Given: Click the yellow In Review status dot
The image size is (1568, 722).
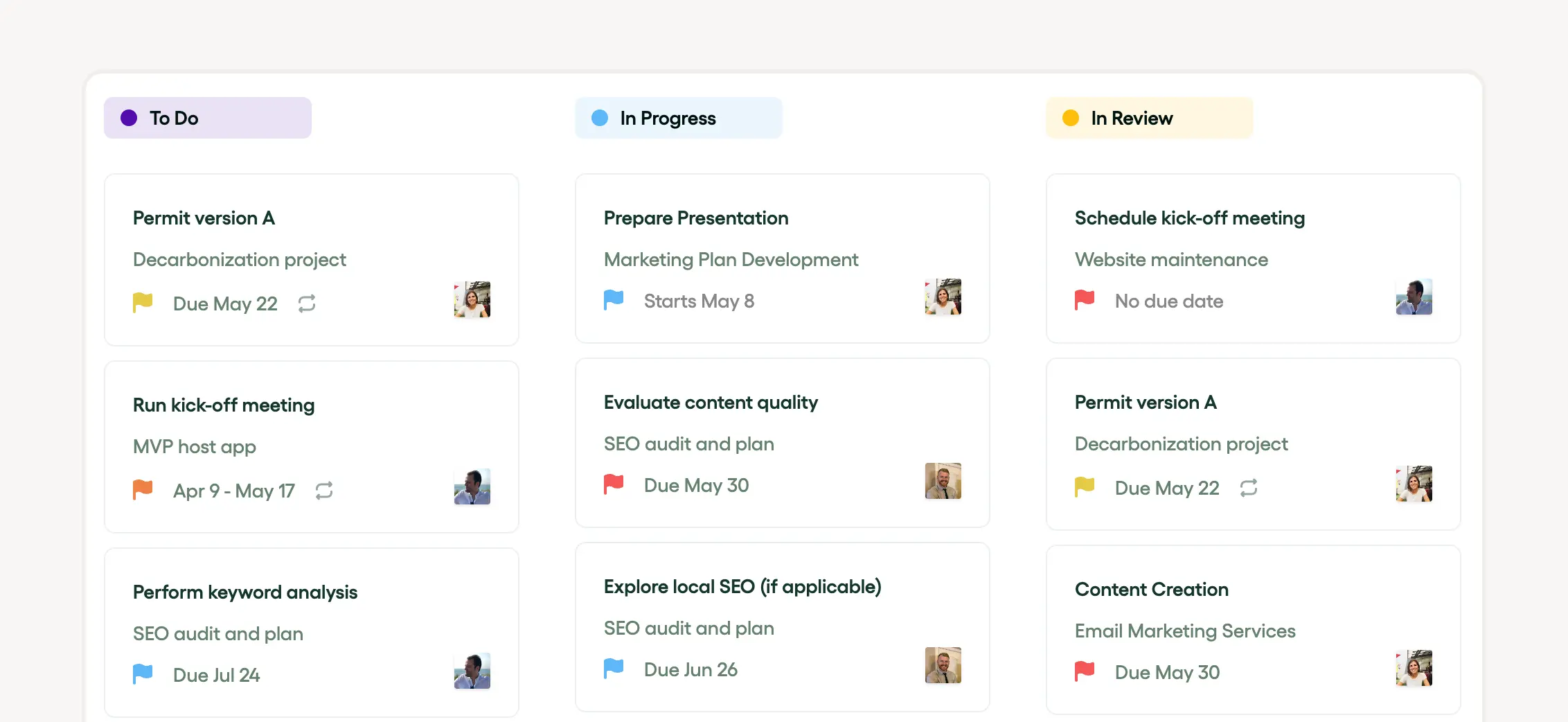Looking at the screenshot, I should click(1071, 118).
